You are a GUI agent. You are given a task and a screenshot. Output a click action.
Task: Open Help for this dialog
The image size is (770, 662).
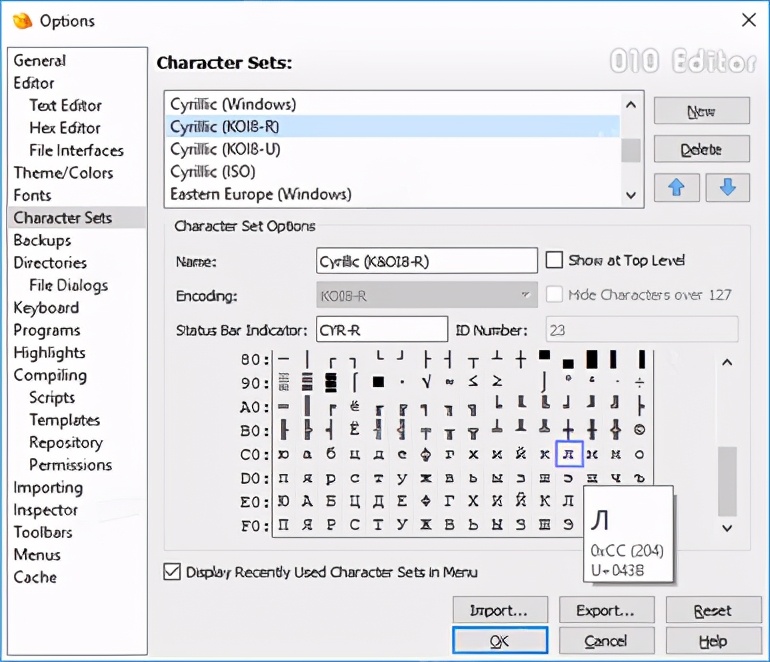pos(714,640)
